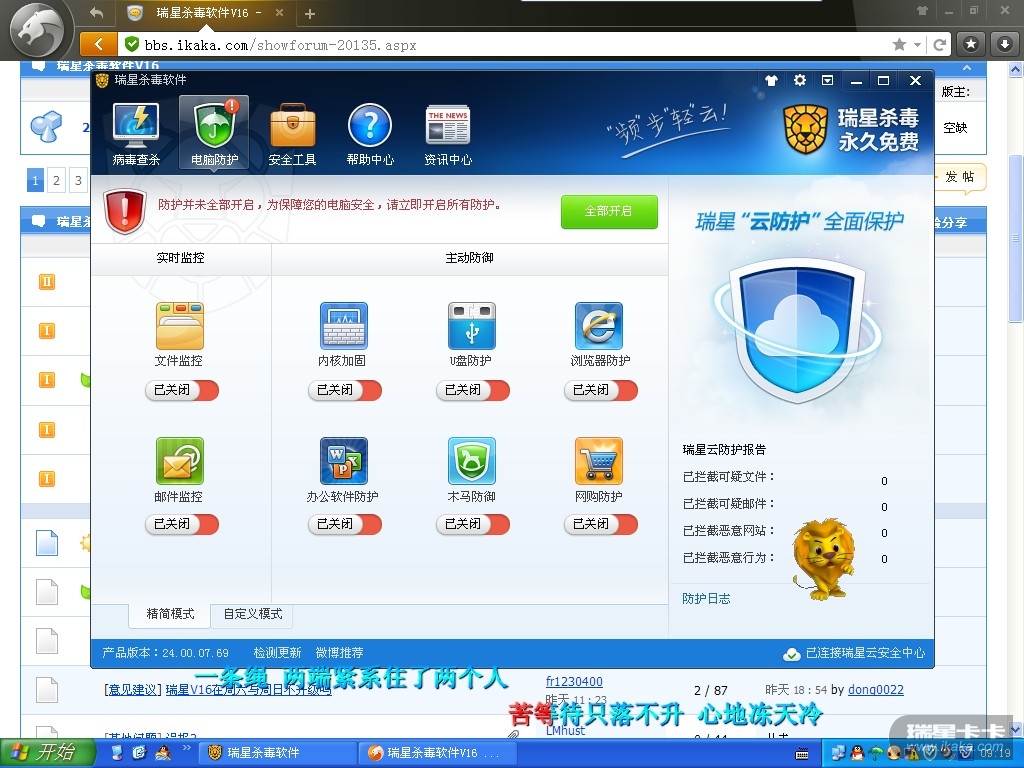Reload page with the browser refresh icon
The width and height of the screenshot is (1024, 768).
click(x=940, y=44)
